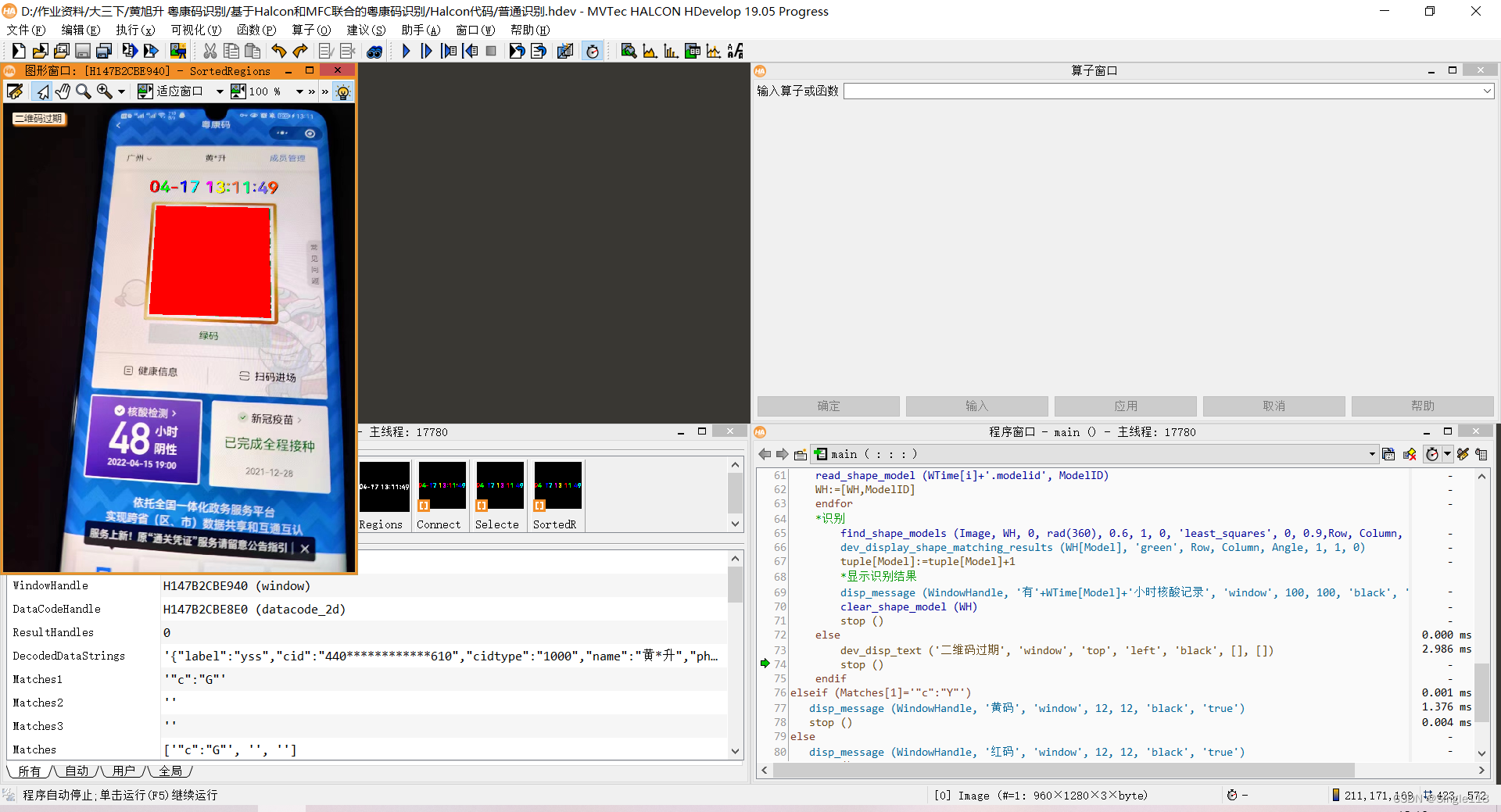1501x812 pixels.
Task: Click the 帮助 button in operator window
Action: click(1423, 406)
